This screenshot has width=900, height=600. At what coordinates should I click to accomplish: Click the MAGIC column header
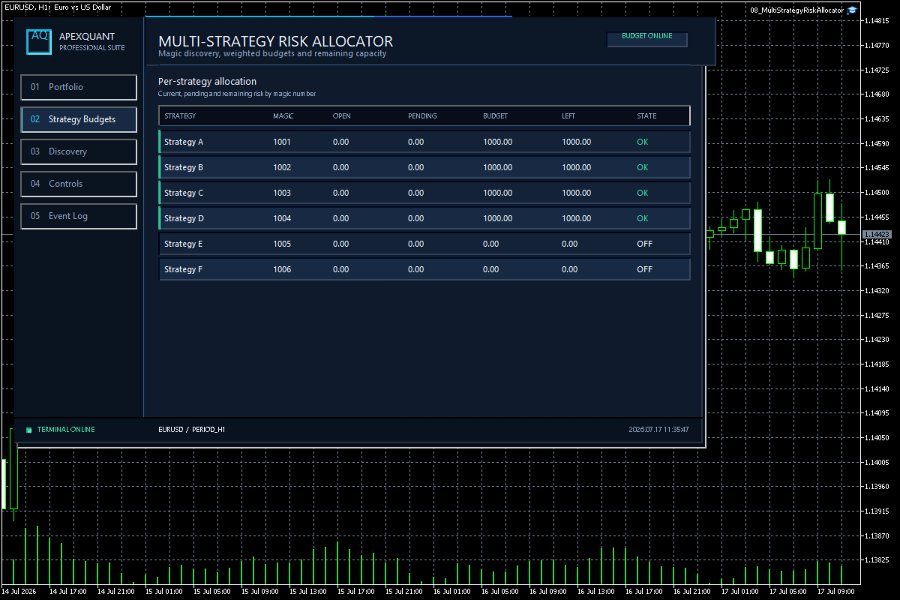[x=283, y=116]
